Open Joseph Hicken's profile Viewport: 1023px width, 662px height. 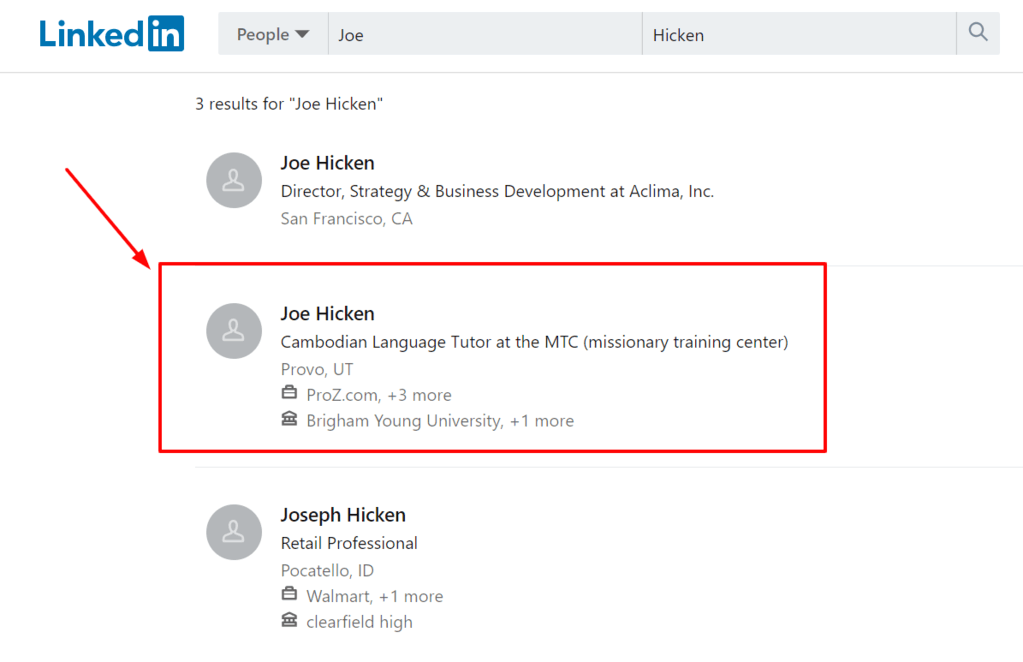point(343,514)
